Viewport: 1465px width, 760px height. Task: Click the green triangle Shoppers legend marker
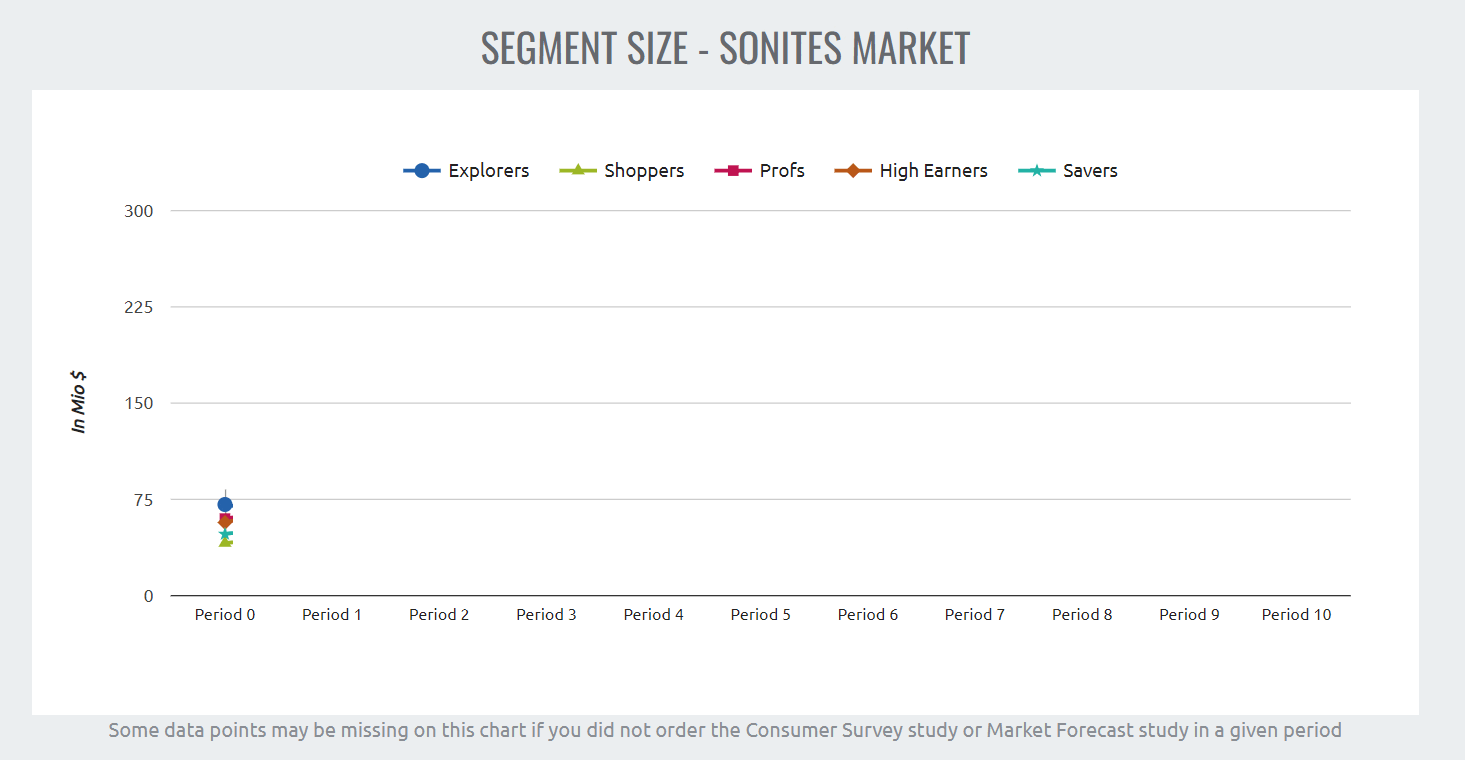tap(578, 171)
